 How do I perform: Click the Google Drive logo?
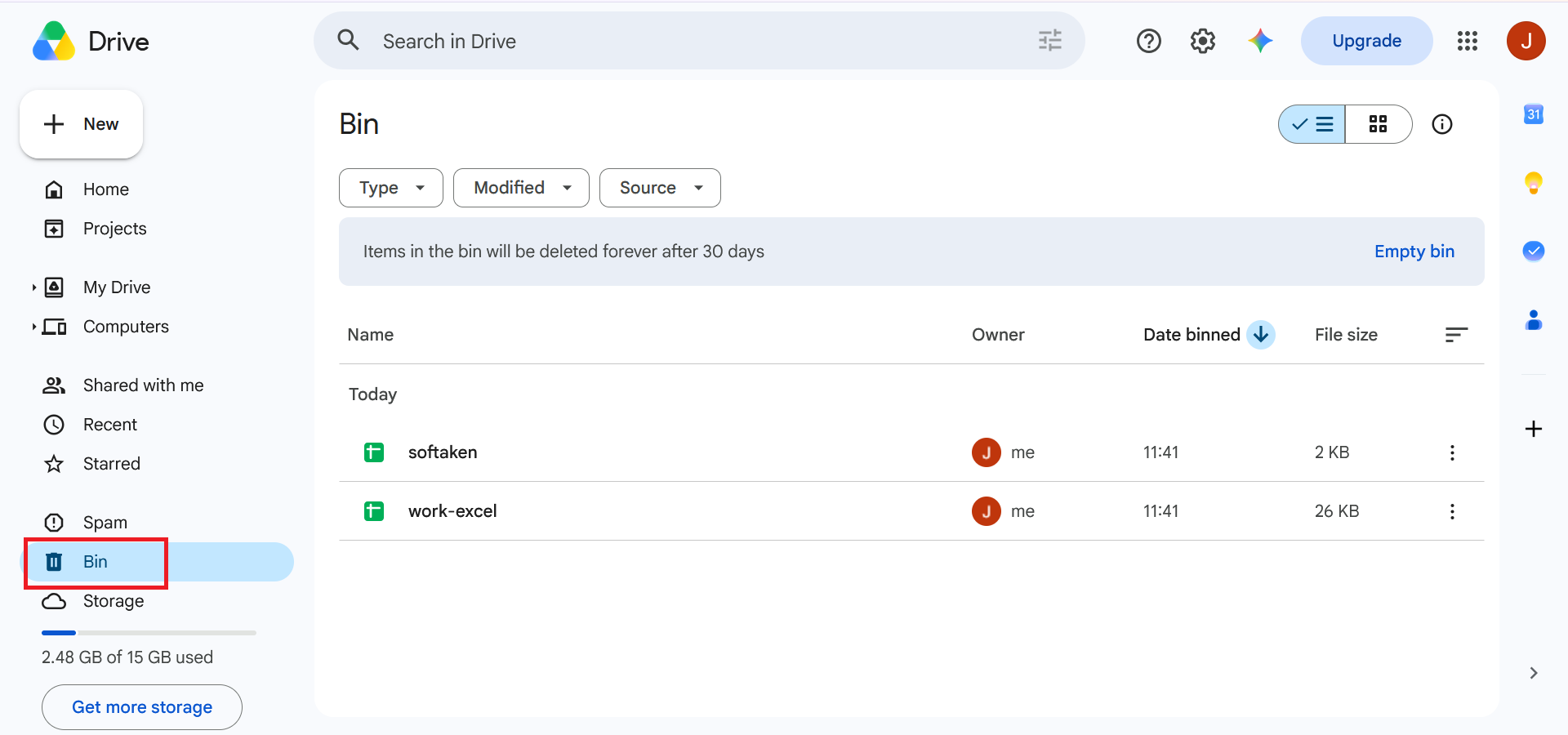coord(53,41)
